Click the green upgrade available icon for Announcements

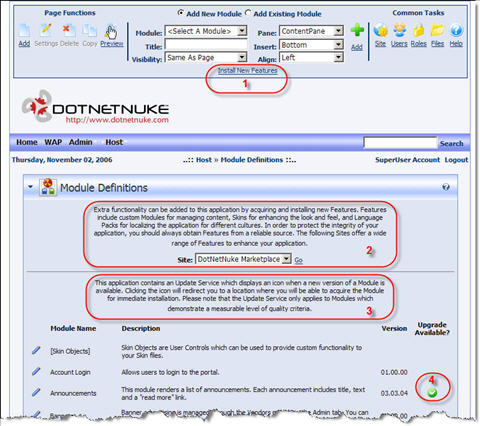432,393
